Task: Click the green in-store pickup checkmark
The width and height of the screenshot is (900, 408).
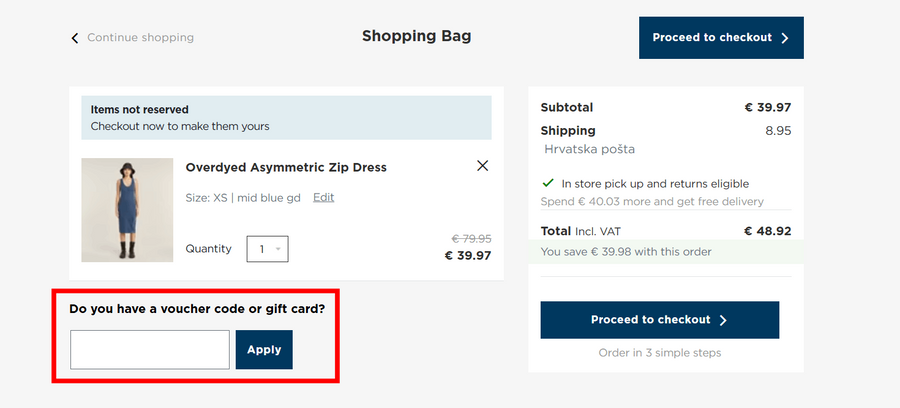Action: coord(548,184)
